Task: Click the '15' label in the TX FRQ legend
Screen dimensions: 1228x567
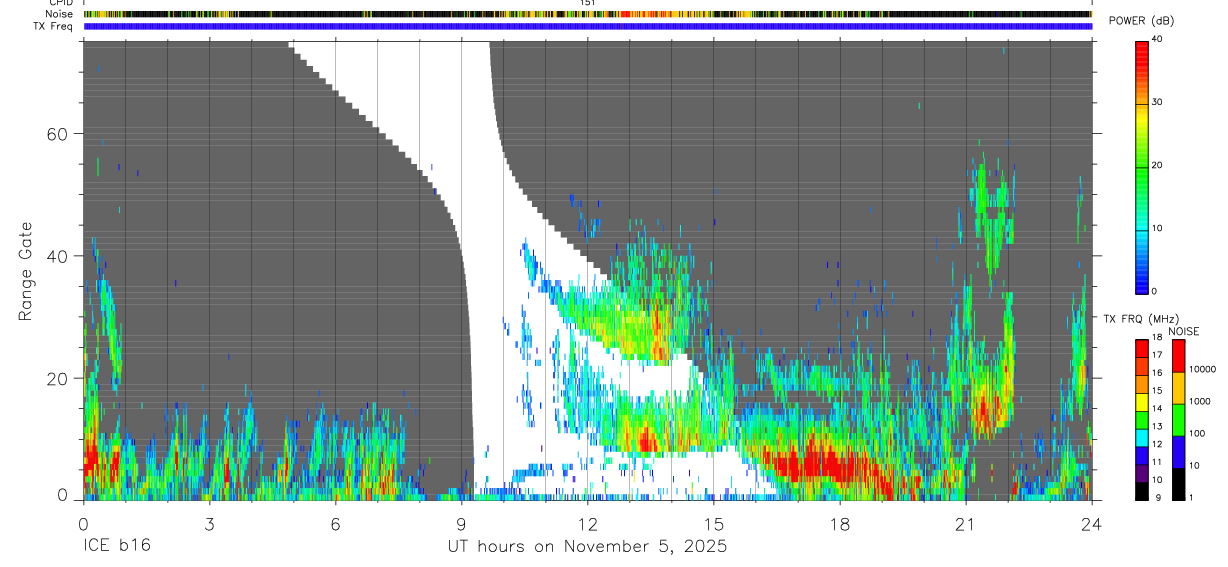Action: point(1158,391)
